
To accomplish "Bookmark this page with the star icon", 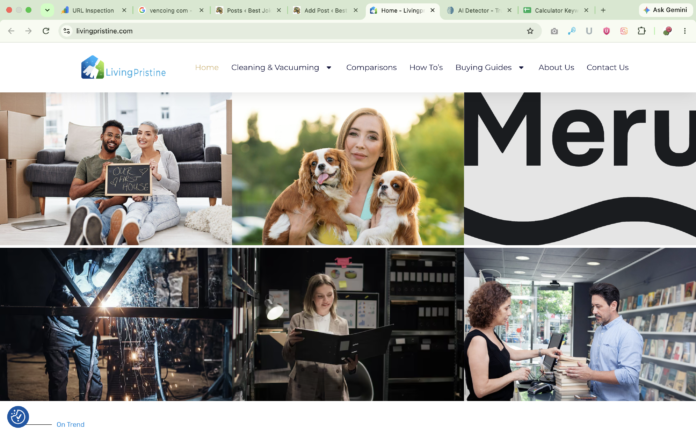I will pyautogui.click(x=530, y=31).
